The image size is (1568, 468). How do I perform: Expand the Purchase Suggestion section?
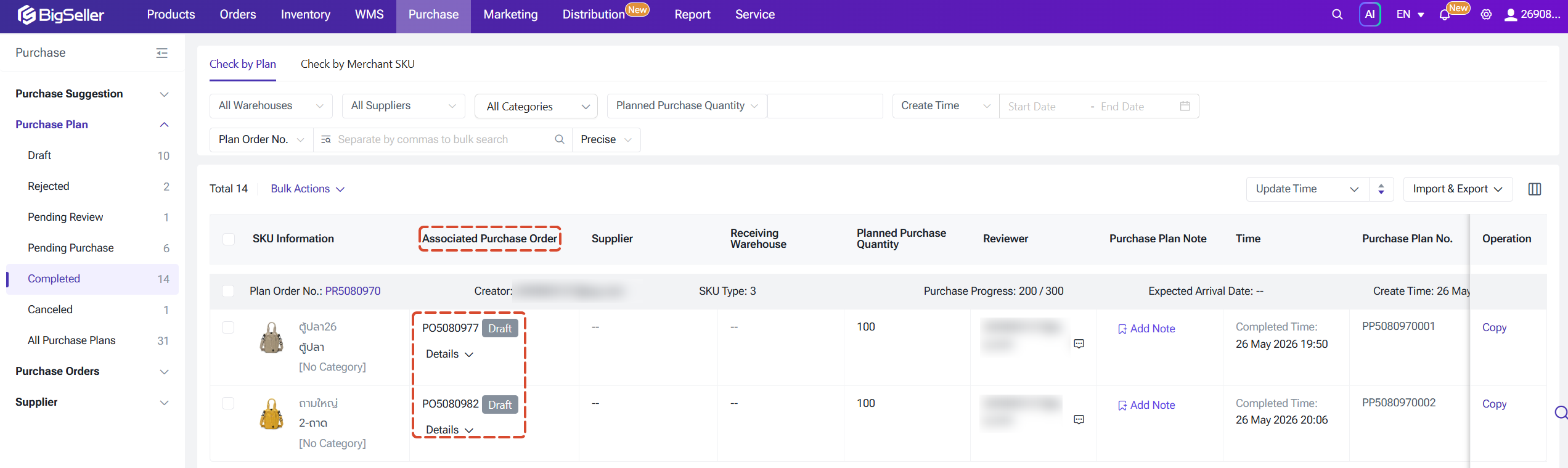pos(92,94)
